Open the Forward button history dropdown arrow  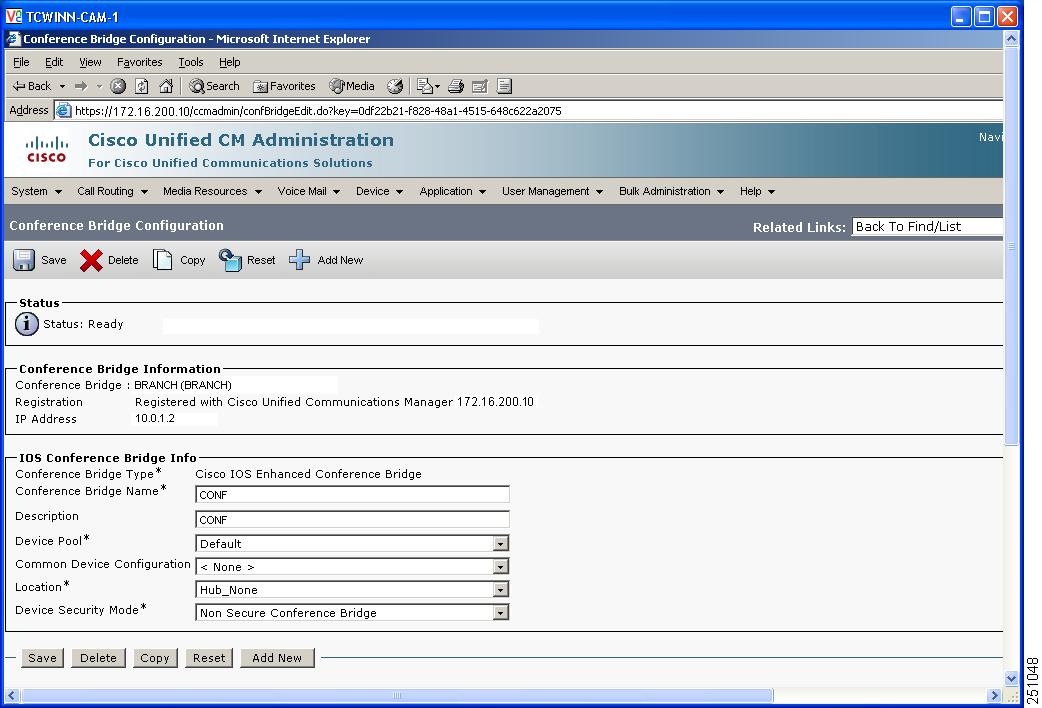pos(99,86)
